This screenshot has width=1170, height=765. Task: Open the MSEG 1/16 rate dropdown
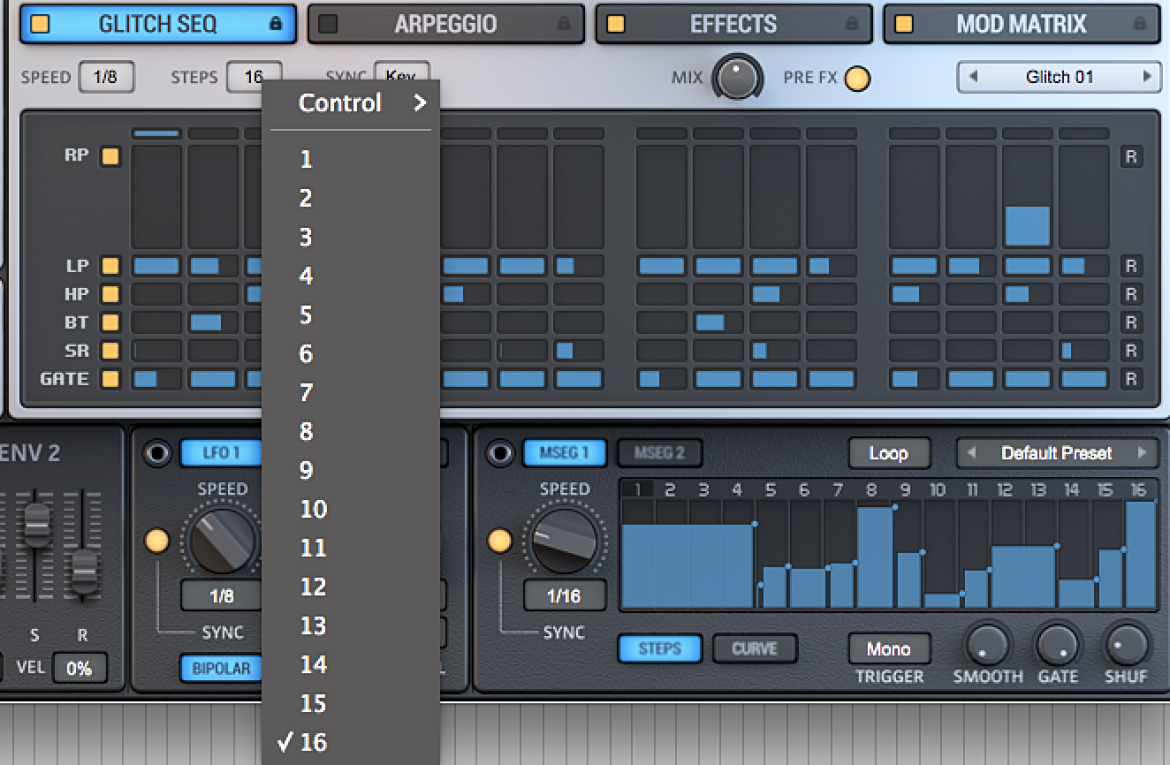pyautogui.click(x=565, y=596)
